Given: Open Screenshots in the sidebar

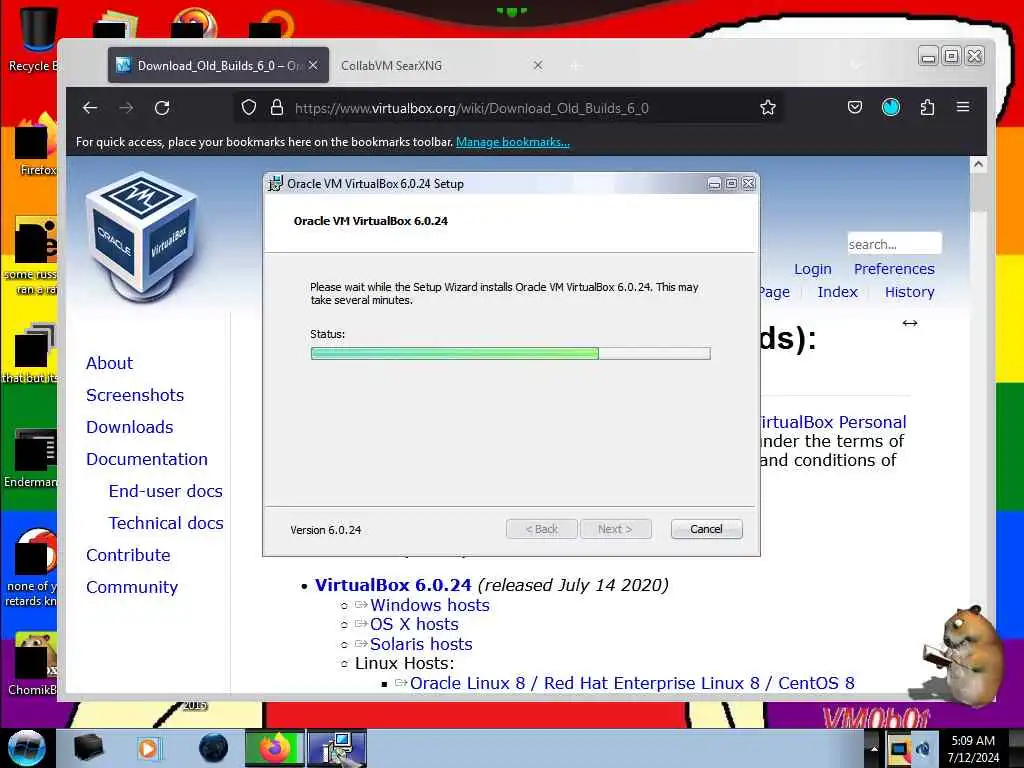Looking at the screenshot, I should 135,395.
